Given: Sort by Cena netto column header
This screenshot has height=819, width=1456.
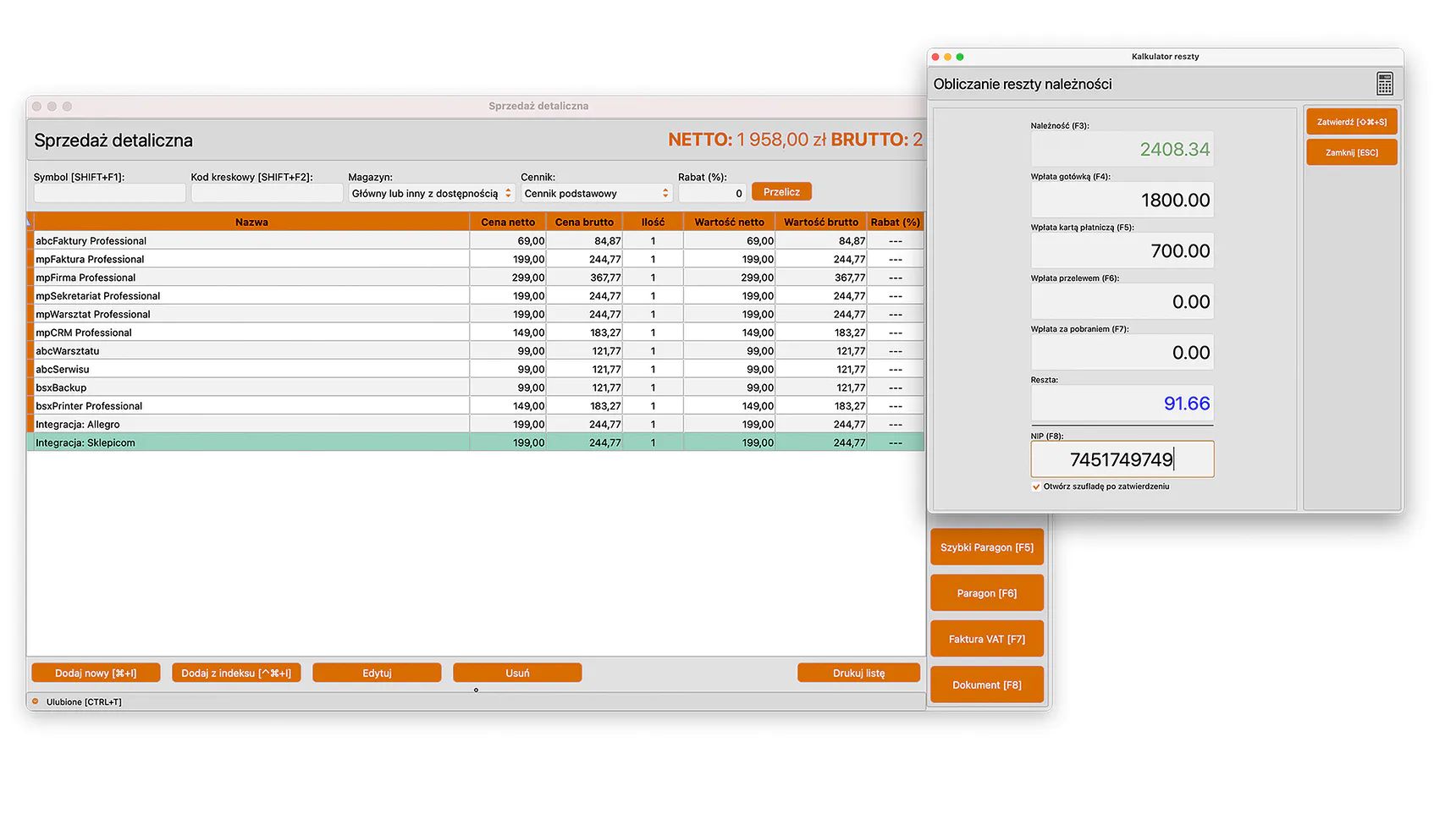Looking at the screenshot, I should coord(508,222).
